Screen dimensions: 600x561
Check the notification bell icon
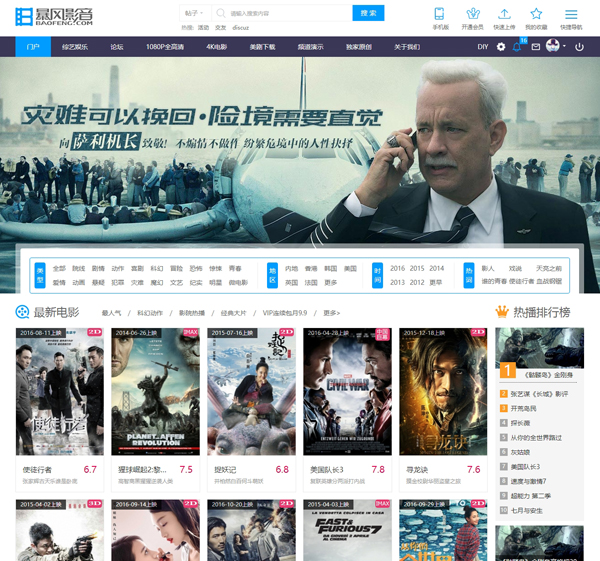point(517,47)
